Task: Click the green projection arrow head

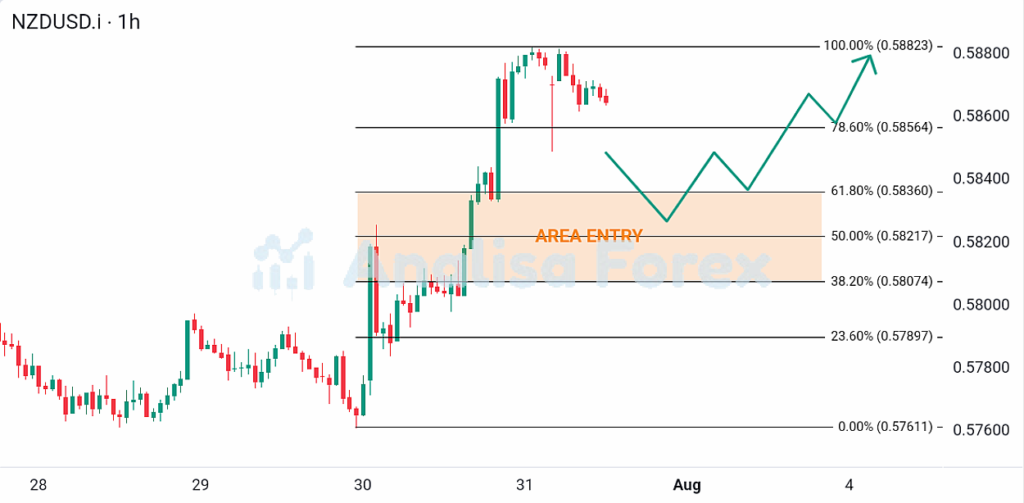Action: click(x=867, y=63)
